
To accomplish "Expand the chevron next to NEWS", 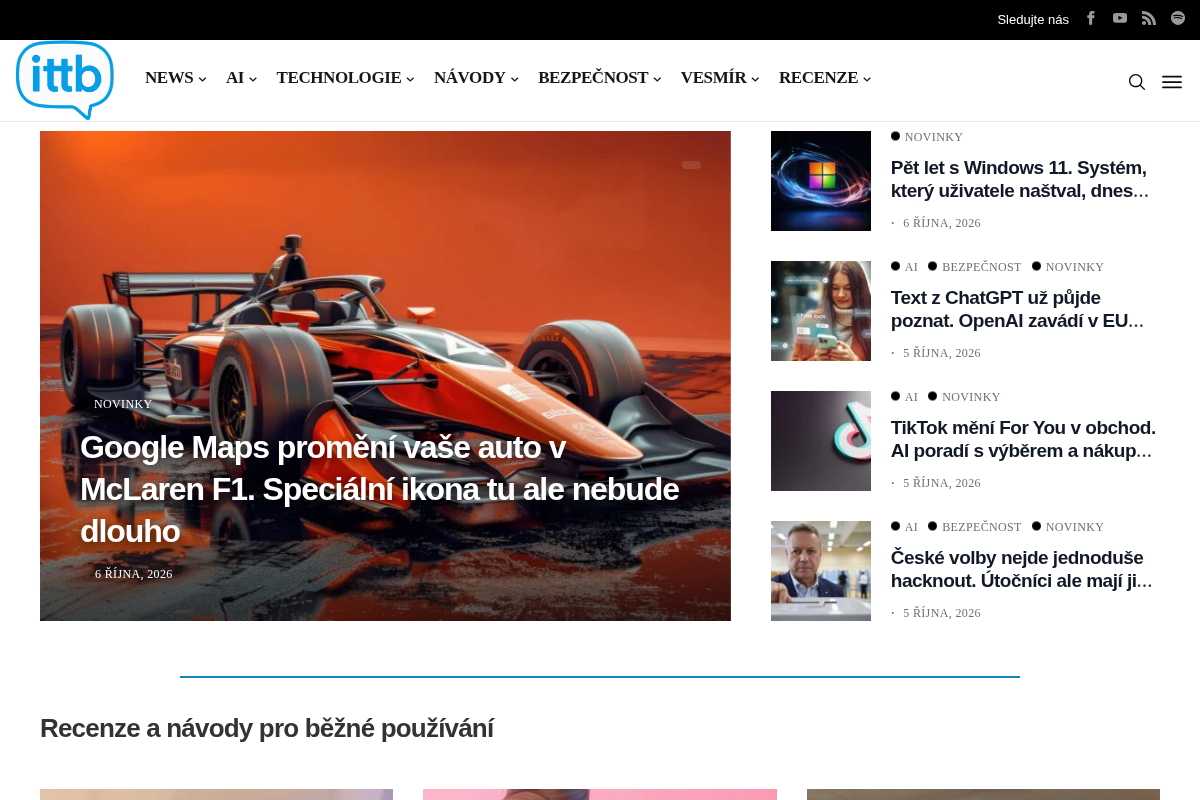I will (202, 79).
